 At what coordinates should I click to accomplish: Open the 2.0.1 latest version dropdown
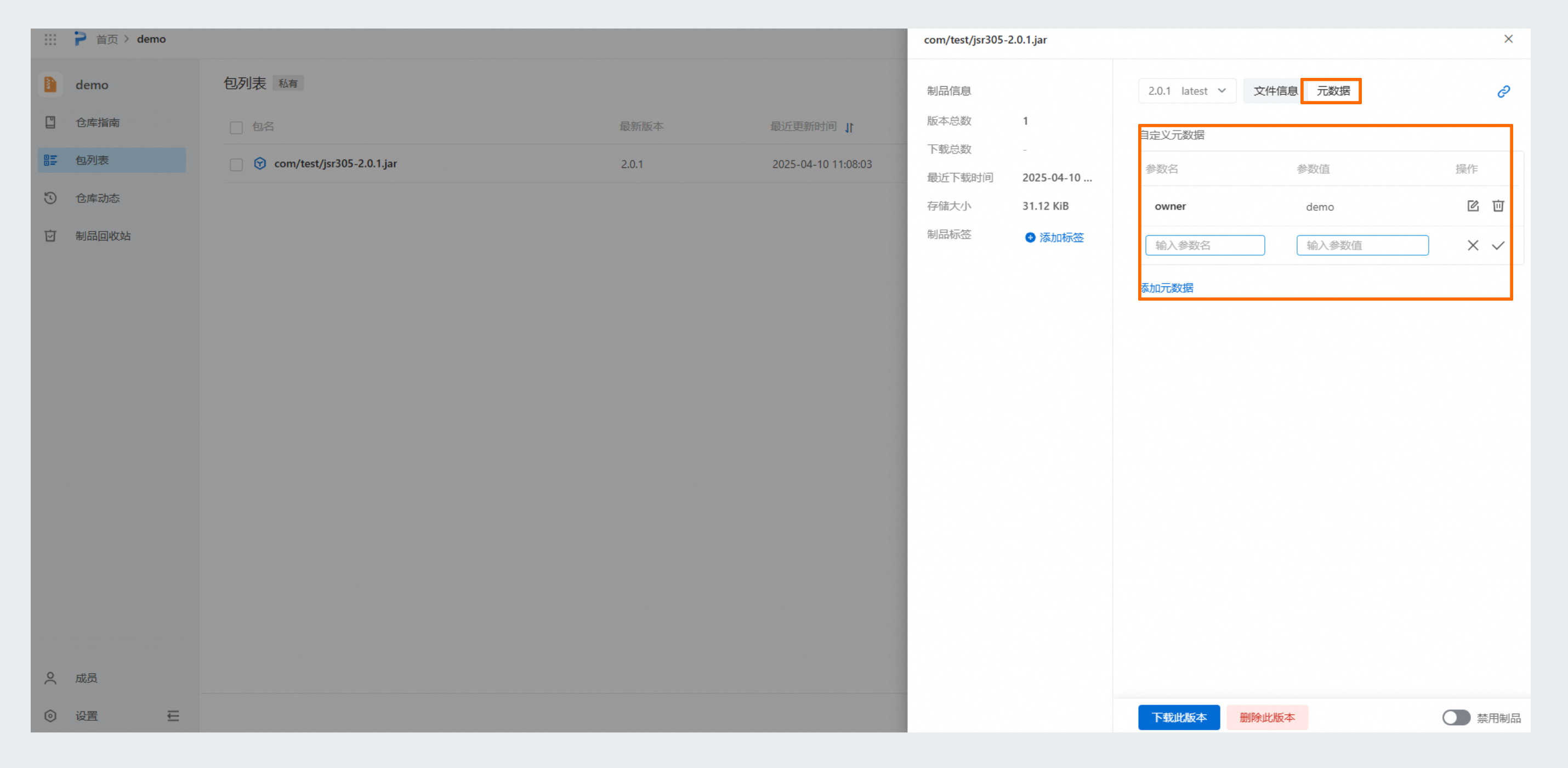[x=1186, y=91]
